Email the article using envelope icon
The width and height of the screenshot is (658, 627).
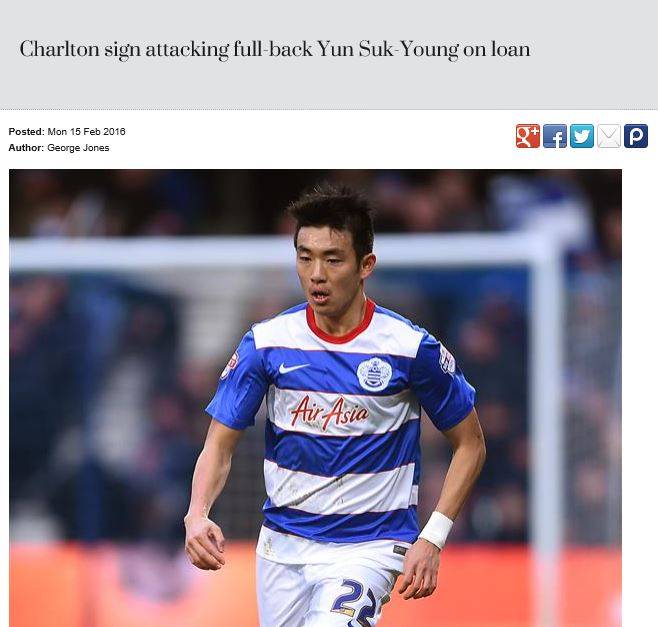608,136
